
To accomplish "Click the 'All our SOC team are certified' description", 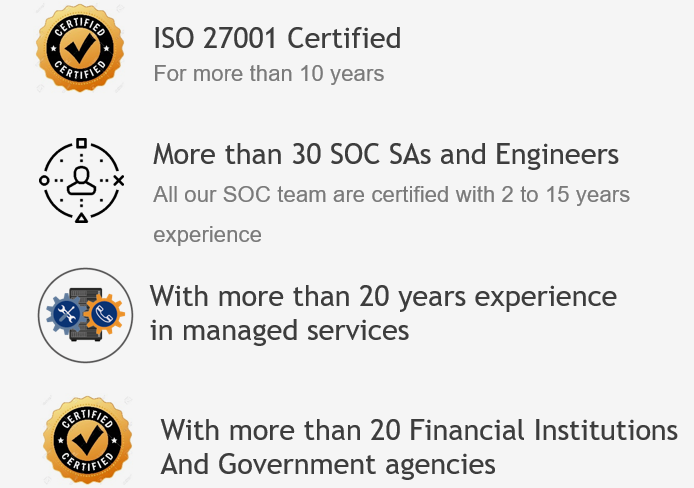I will (x=391, y=214).
